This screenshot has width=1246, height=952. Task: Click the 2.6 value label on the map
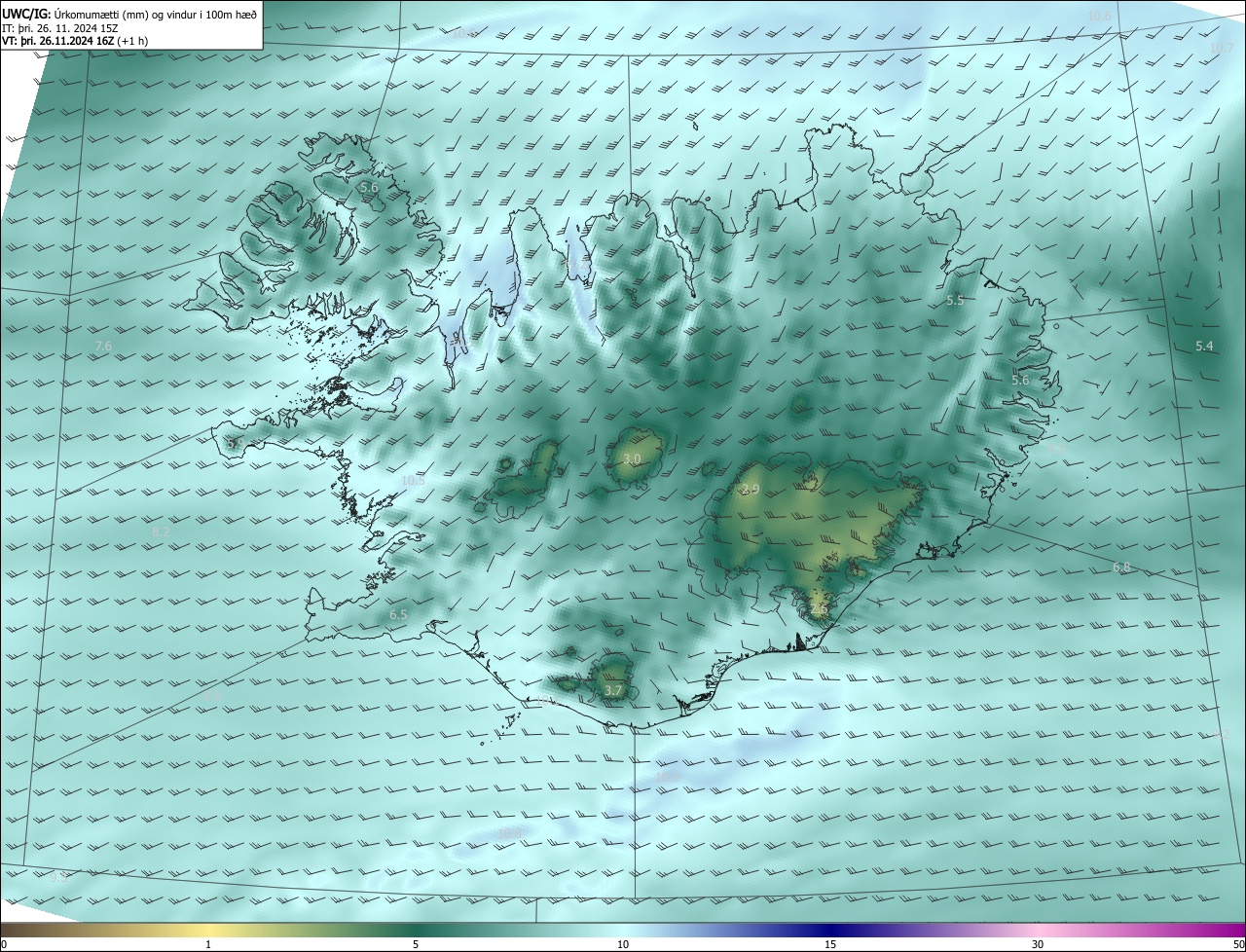point(819,609)
